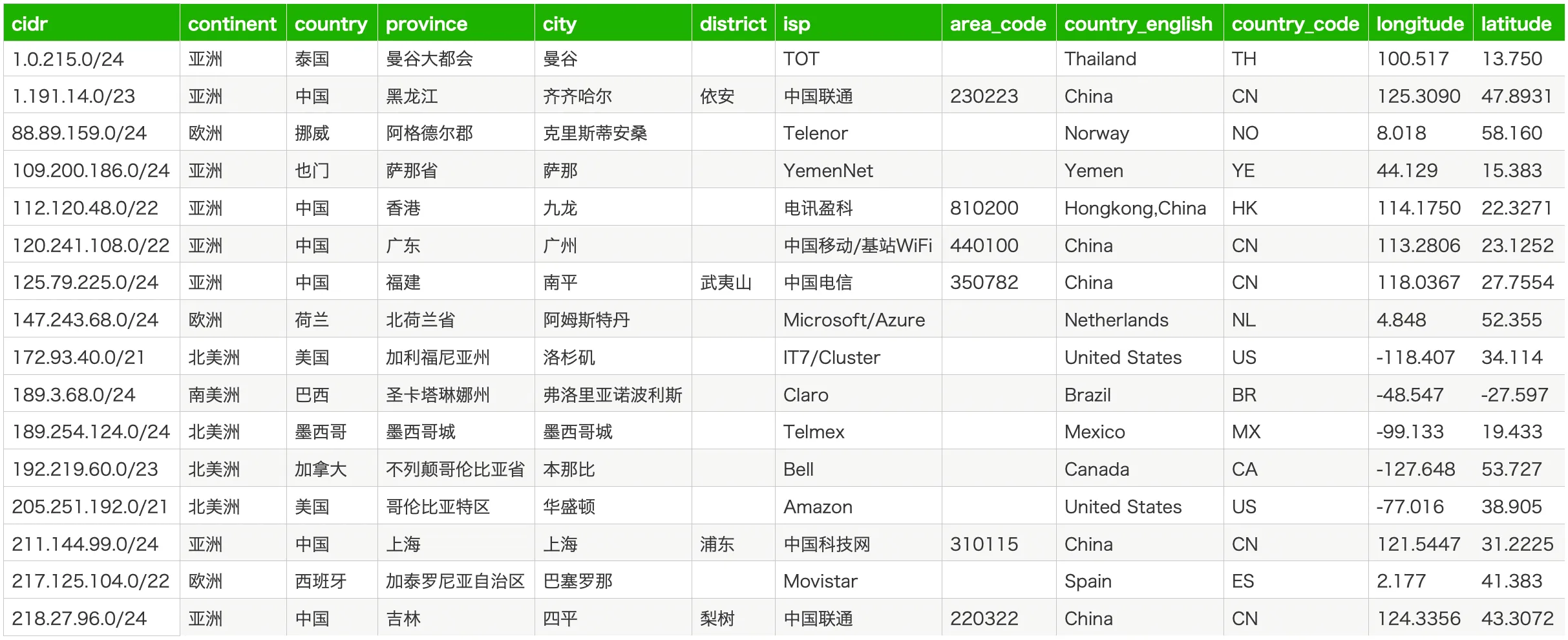Click the cidr column header
The height and width of the screenshot is (640, 1568).
[x=92, y=23]
